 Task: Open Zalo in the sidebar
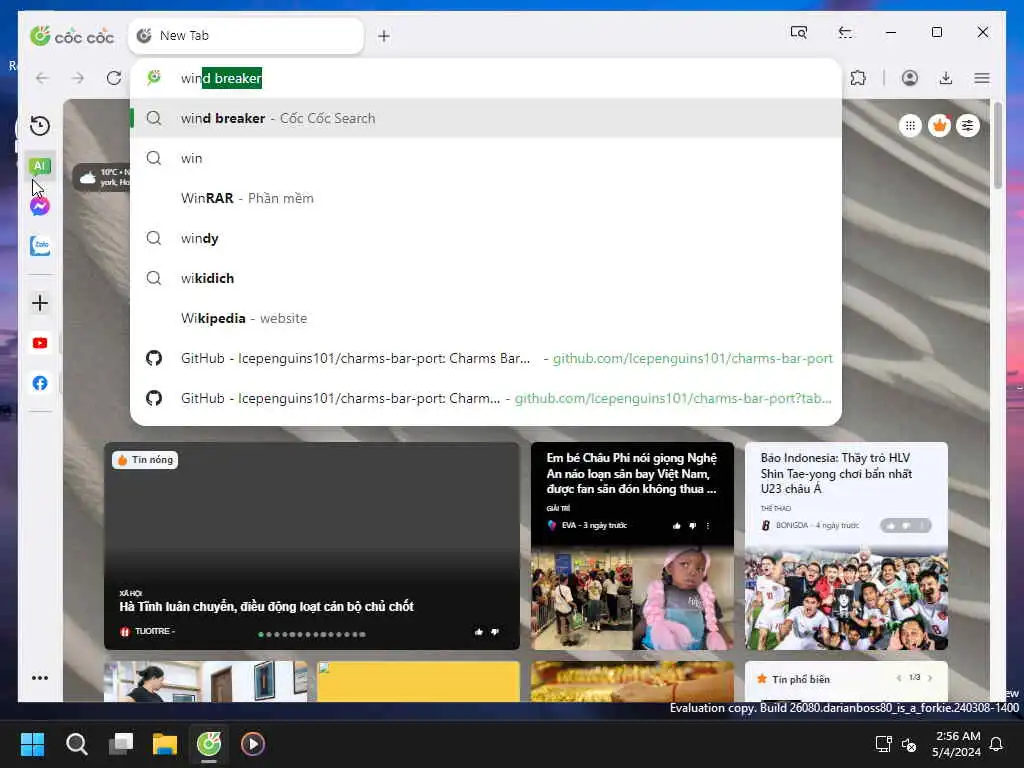pyautogui.click(x=40, y=246)
